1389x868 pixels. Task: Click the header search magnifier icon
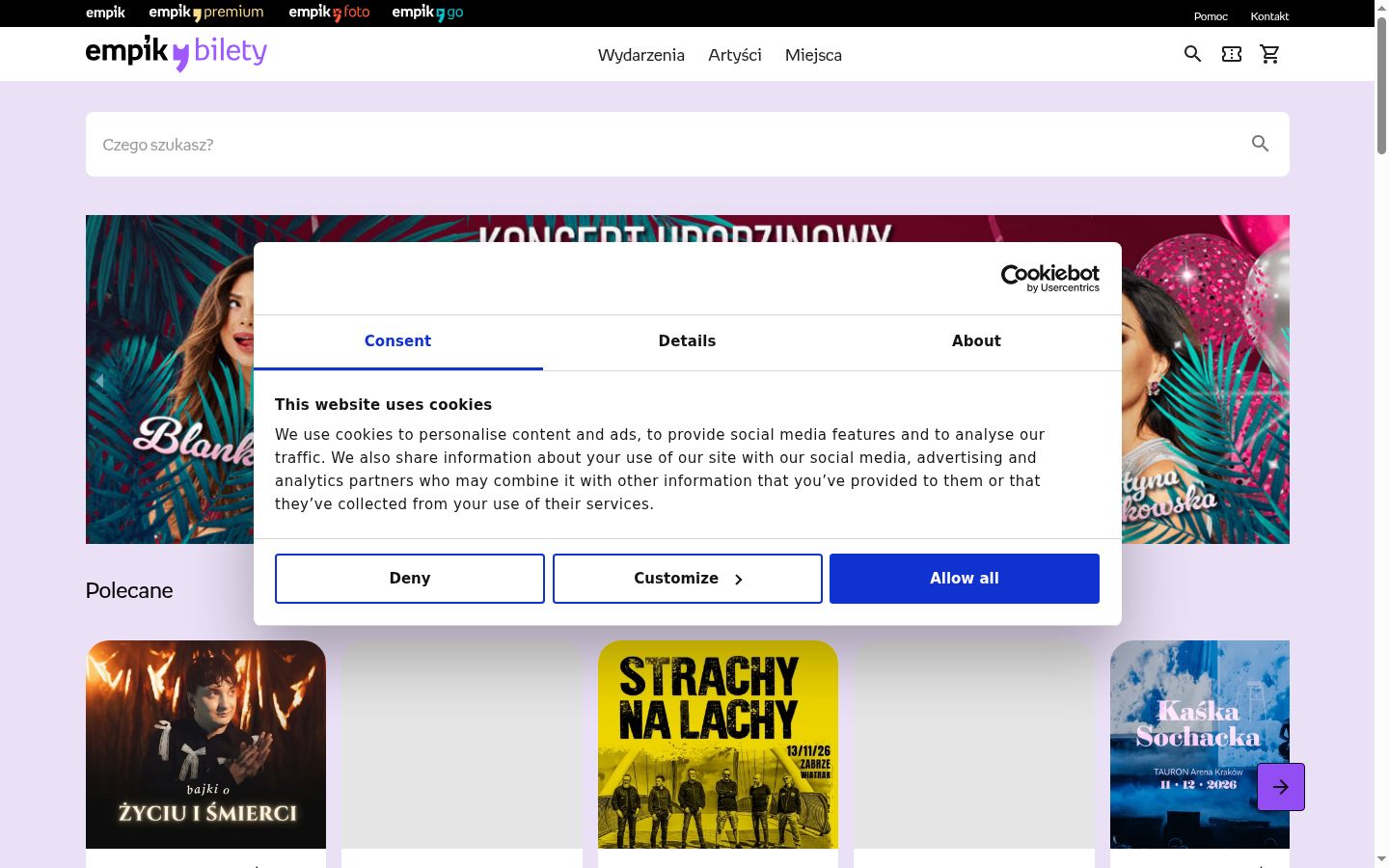tap(1193, 54)
